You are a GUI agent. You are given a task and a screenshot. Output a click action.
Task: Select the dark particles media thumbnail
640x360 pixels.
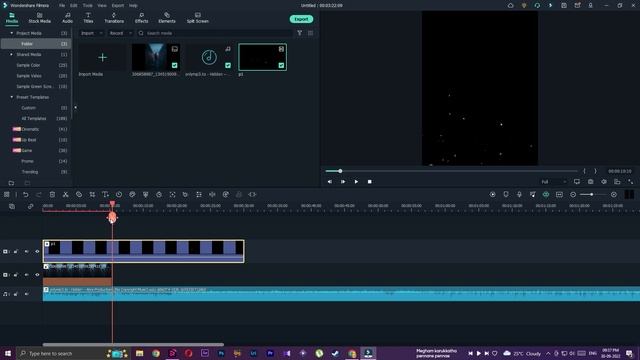pos(262,57)
